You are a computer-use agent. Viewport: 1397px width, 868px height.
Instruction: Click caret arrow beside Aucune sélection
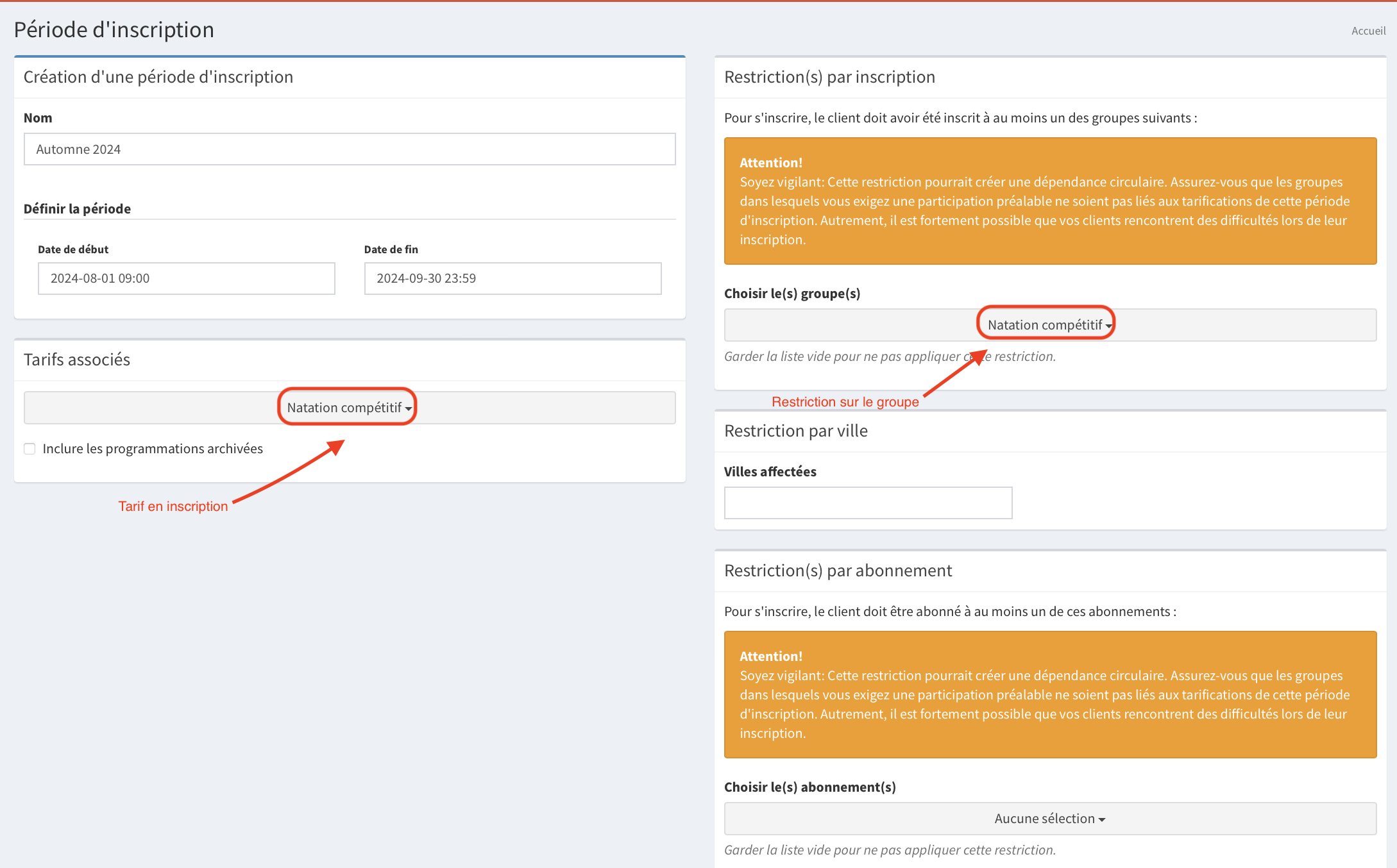1102,820
